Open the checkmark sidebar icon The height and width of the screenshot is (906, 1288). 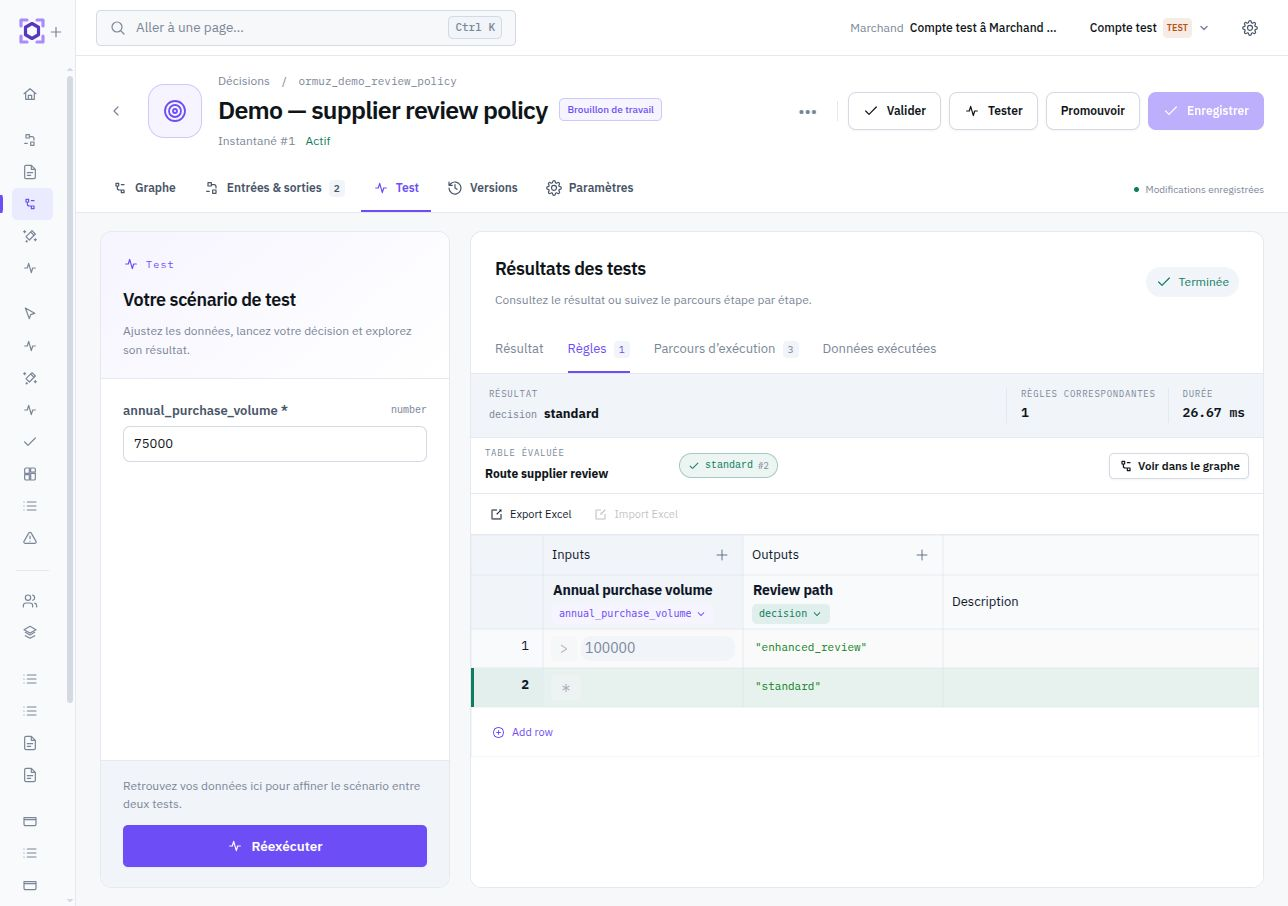pos(30,441)
